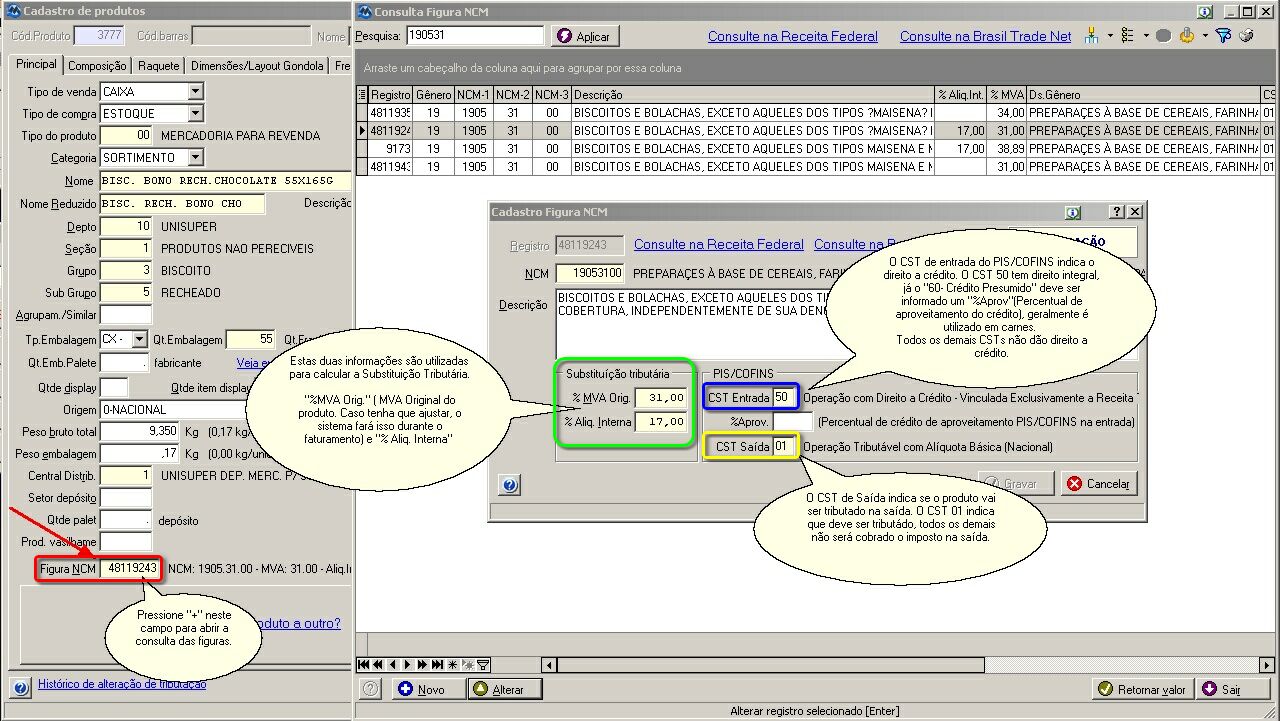Open dropdown arrow next to tree list icon
Image resolution: width=1280 pixels, height=721 pixels.
pyautogui.click(x=1146, y=35)
